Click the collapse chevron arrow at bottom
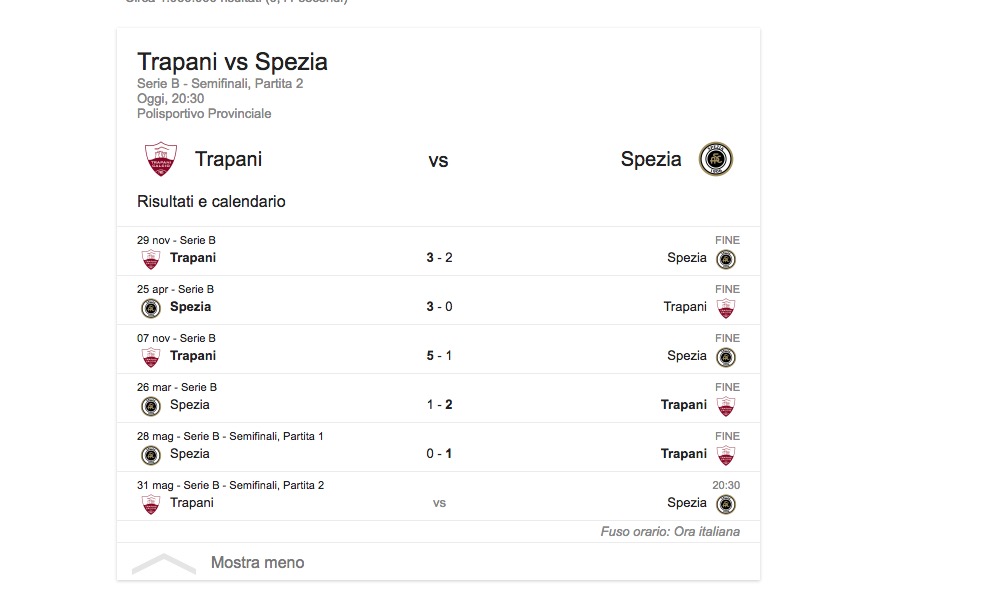Screen dimensions: 997x600 coord(163,563)
